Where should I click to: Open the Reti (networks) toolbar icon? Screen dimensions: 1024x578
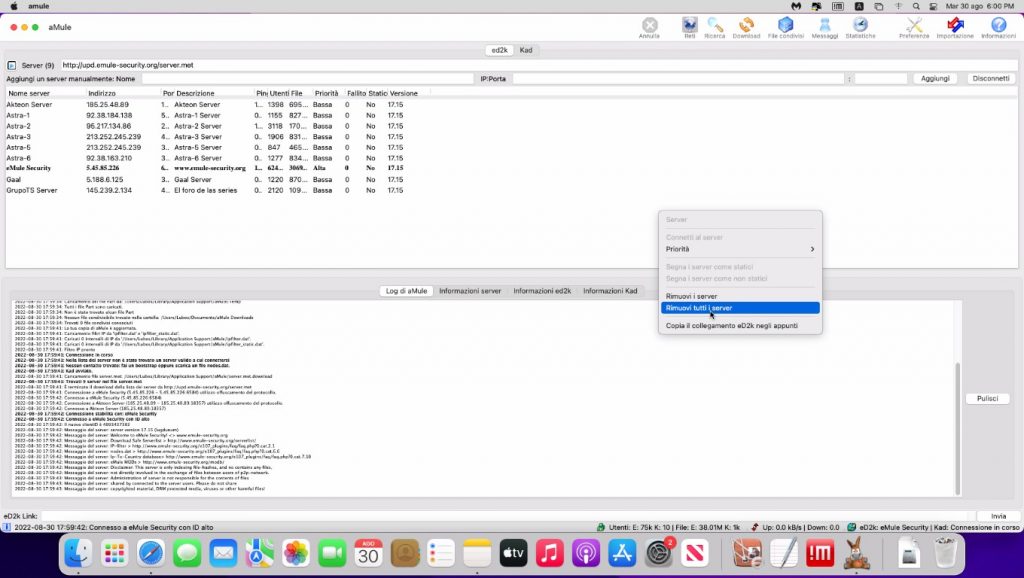coord(689,26)
